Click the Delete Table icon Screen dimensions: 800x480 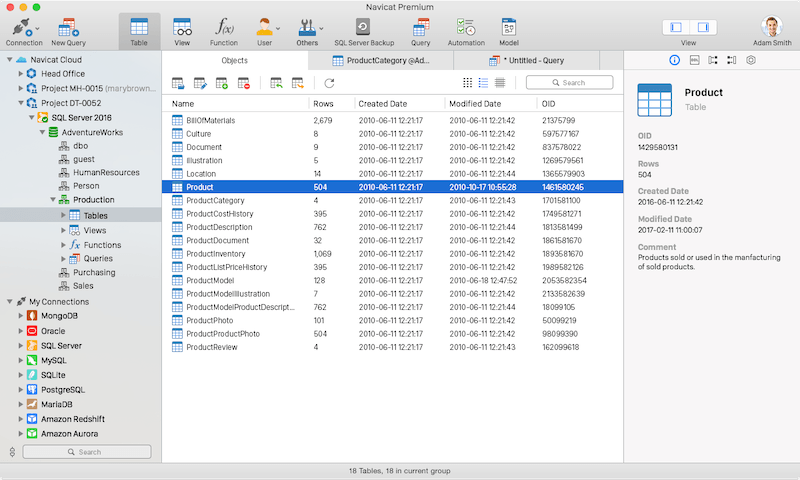click(x=244, y=83)
